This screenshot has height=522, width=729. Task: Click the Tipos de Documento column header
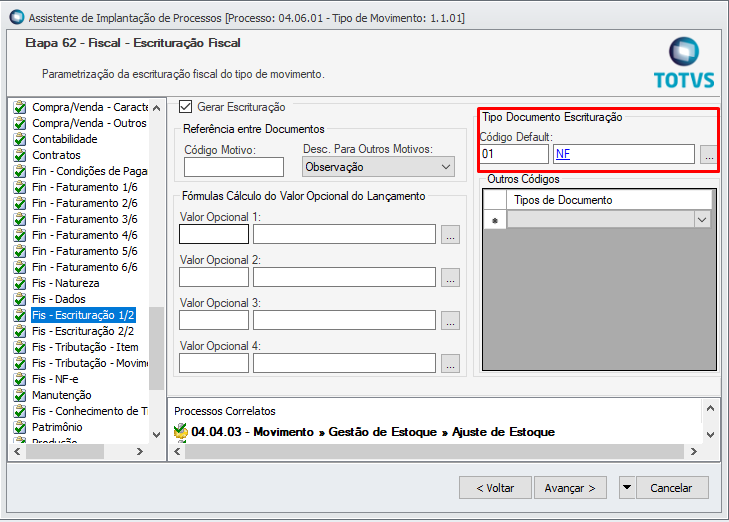click(x=609, y=200)
